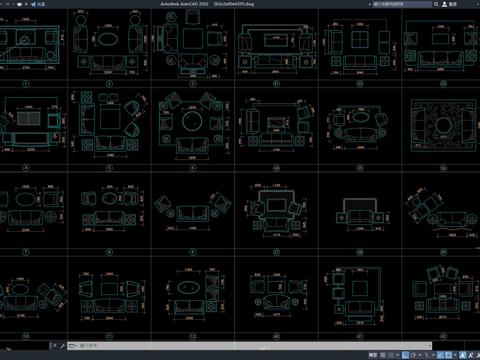Open command line customize wrench icon
This screenshot has height=360, width=480.
pos(62,346)
